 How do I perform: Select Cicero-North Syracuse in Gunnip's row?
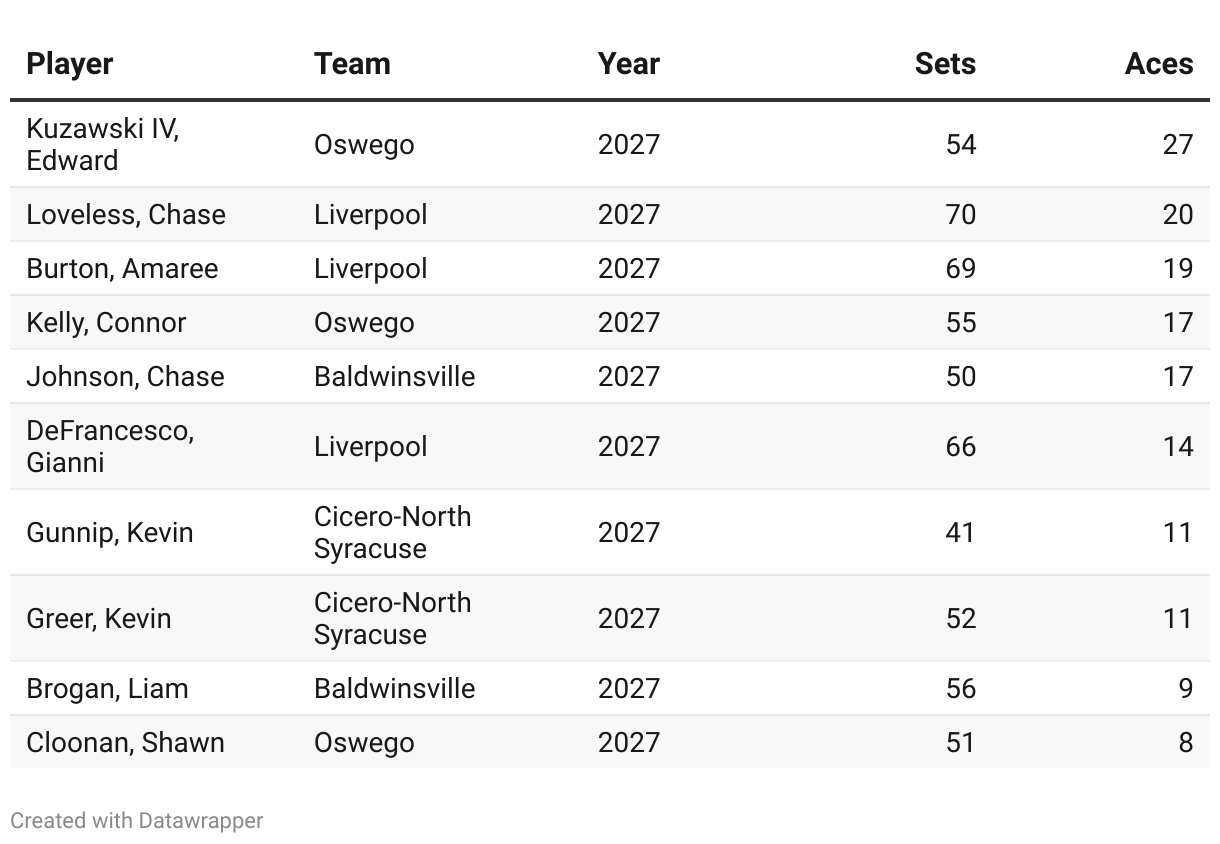pos(392,533)
